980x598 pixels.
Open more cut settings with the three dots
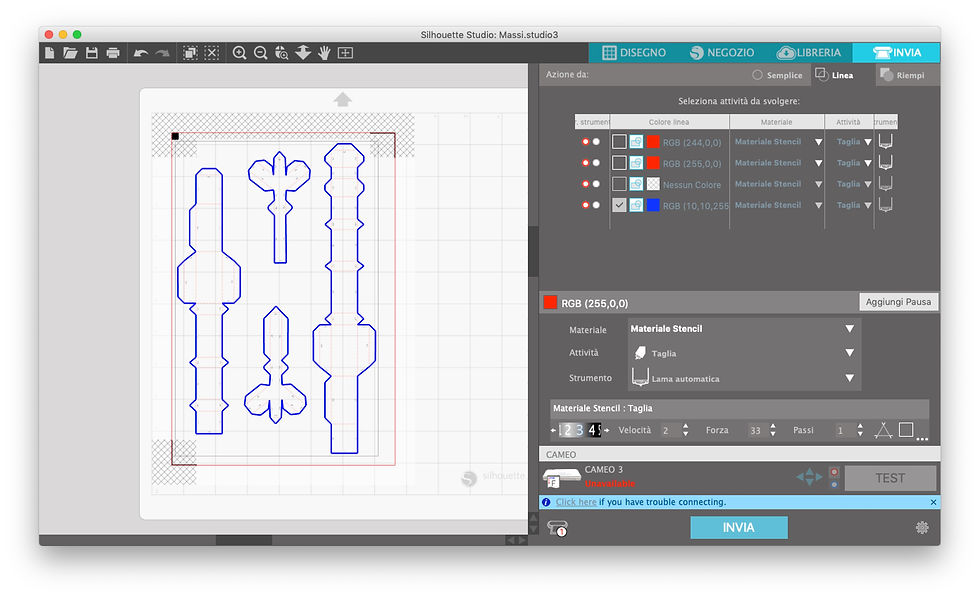point(922,439)
